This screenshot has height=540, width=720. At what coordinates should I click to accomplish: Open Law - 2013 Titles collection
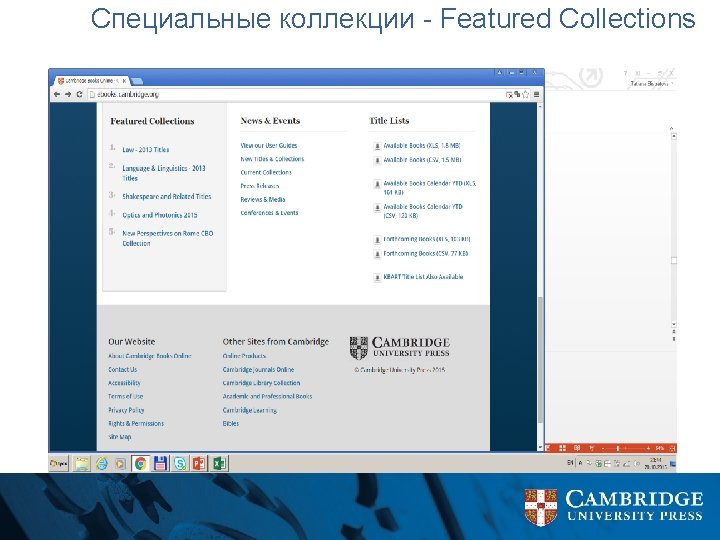[x=146, y=150]
